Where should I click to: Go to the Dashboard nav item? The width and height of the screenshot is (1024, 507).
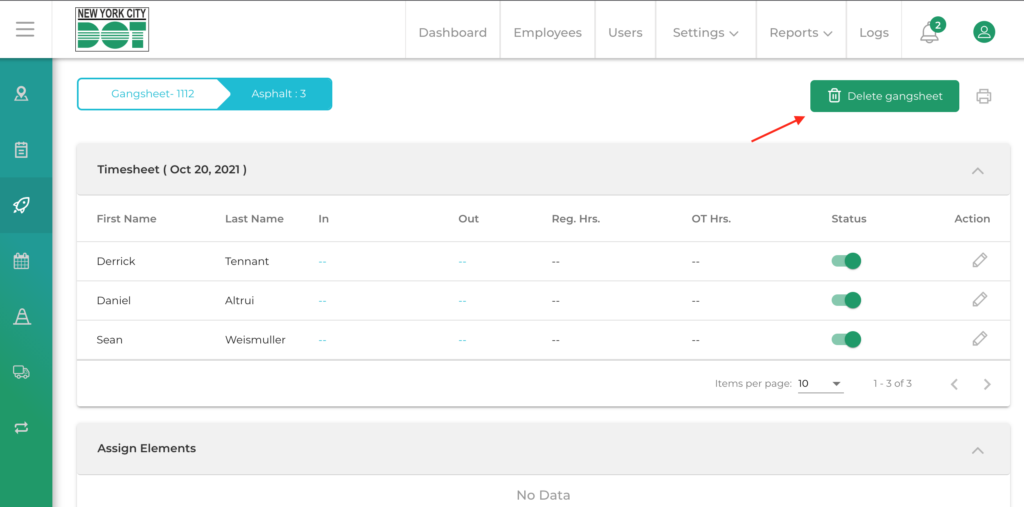tap(452, 33)
